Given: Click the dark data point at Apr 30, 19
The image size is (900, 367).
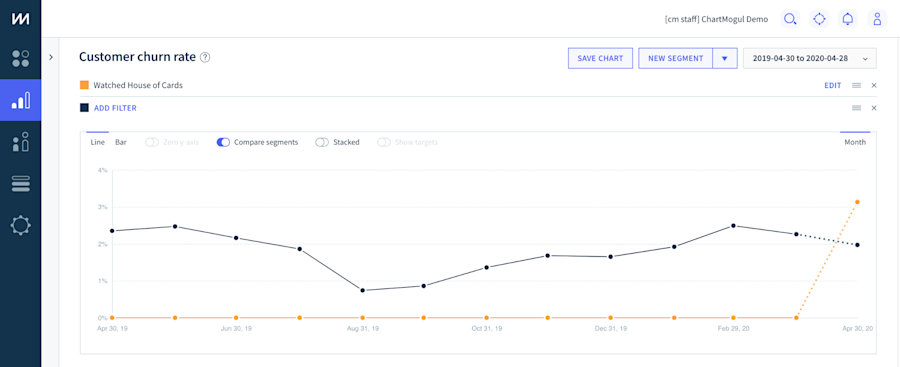Looking at the screenshot, I should (x=112, y=231).
